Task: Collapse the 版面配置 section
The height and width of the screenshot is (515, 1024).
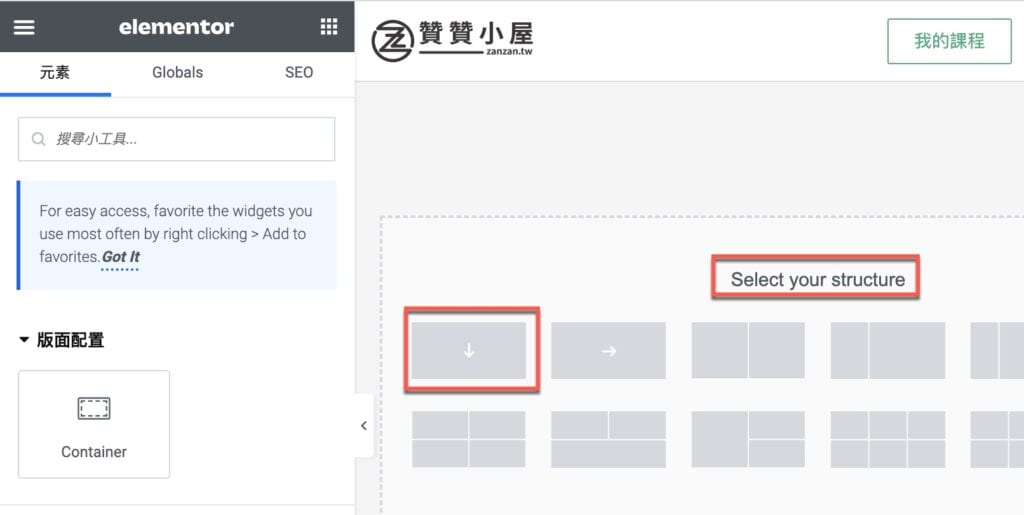Action: 61,340
